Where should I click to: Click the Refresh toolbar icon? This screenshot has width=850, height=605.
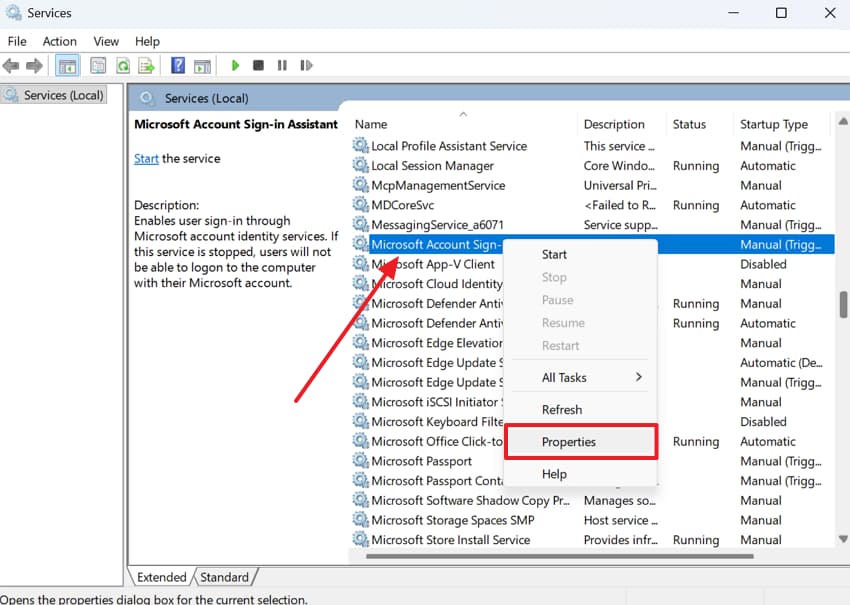(122, 65)
